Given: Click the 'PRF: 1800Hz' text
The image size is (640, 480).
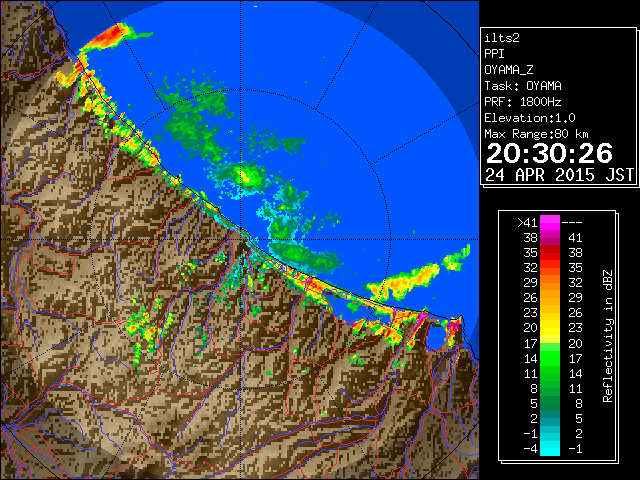Looking at the screenshot, I should click(523, 102).
